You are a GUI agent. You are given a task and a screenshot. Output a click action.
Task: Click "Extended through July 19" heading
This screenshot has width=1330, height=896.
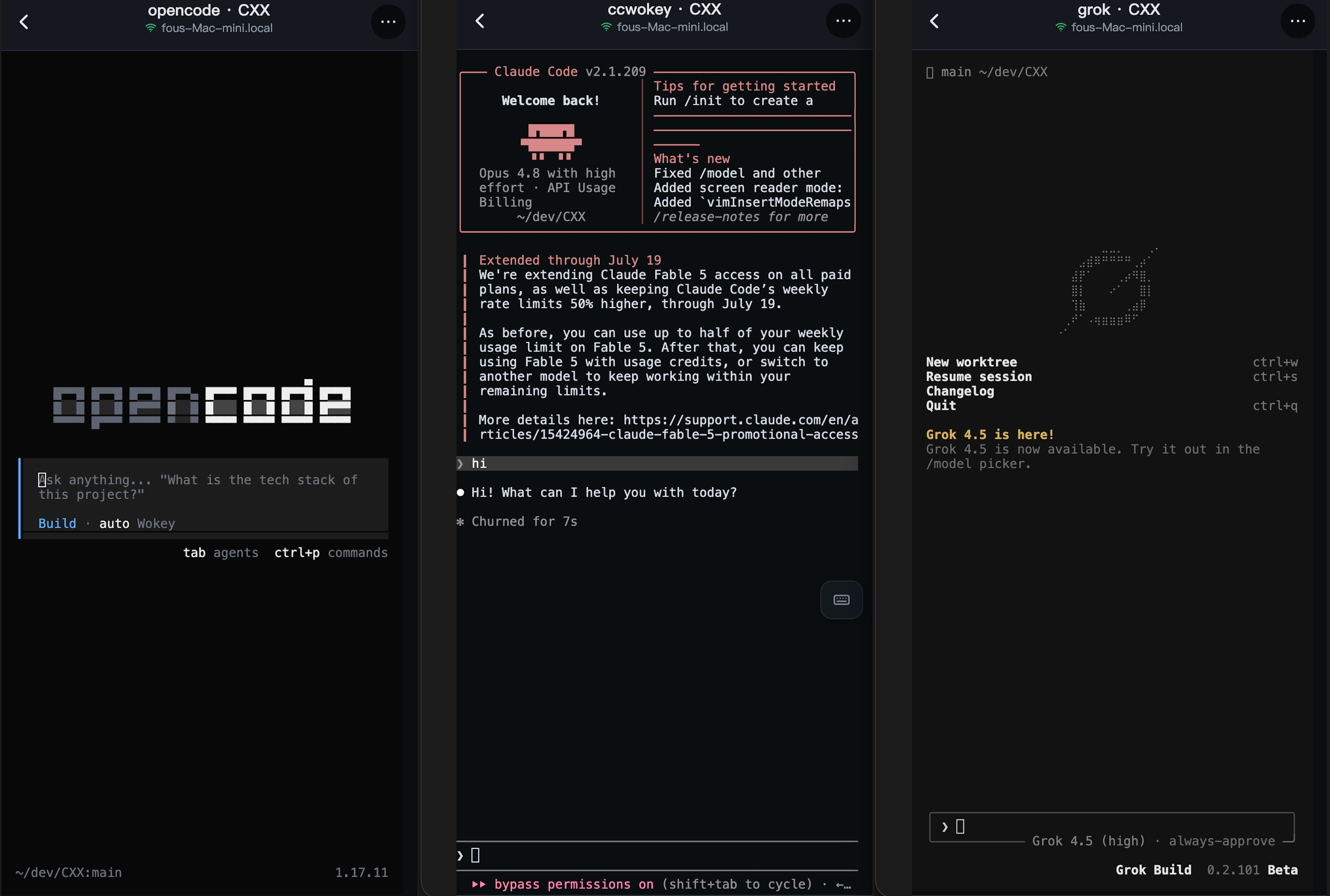click(x=570, y=260)
